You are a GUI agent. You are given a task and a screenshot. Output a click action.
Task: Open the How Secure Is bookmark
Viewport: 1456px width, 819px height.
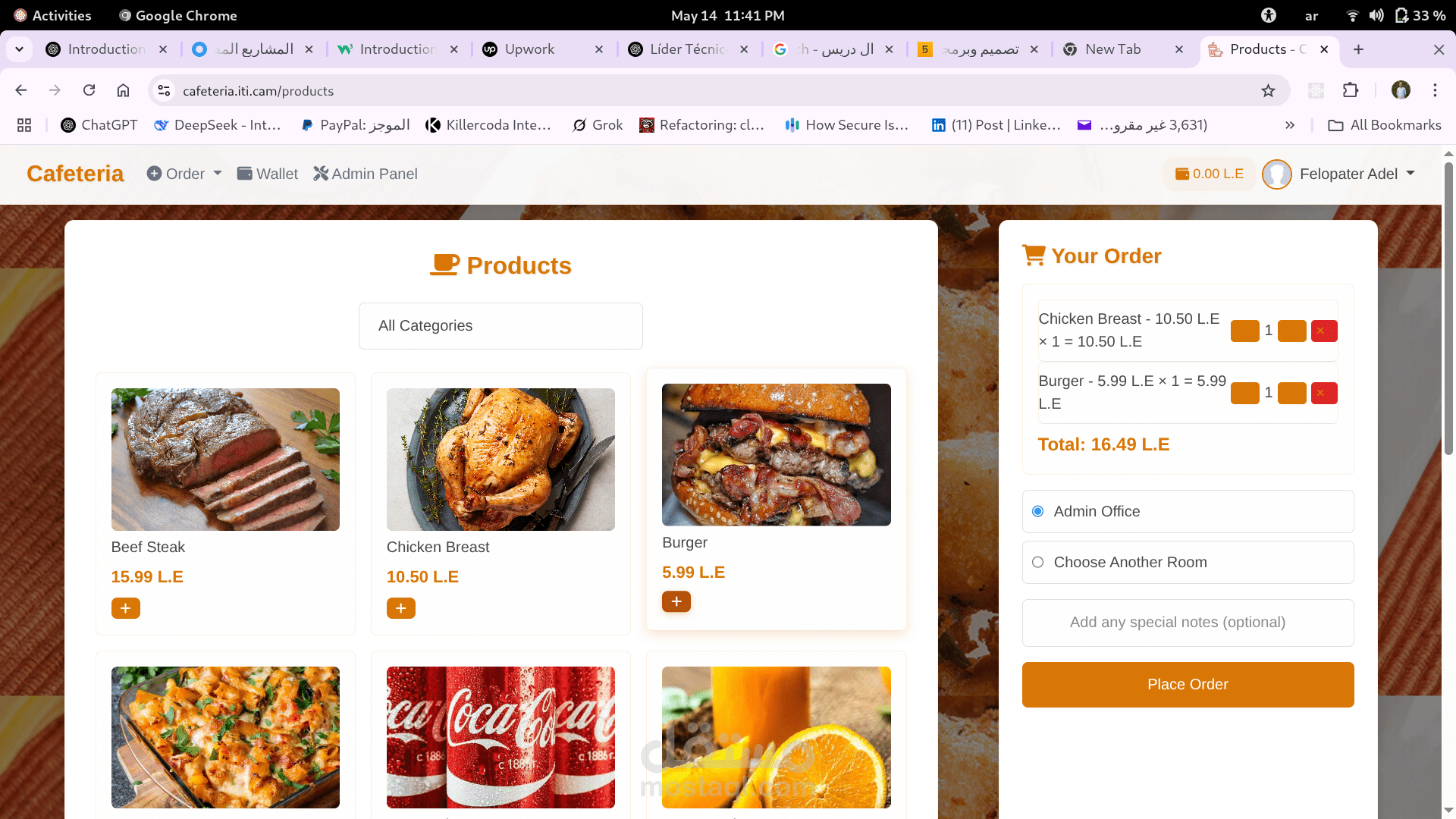pyautogui.click(x=846, y=125)
